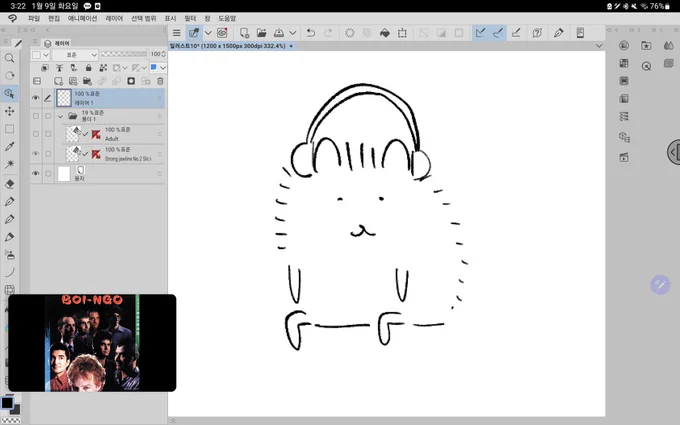
Task: Select the Zoom magnifier tool
Action: [9, 58]
